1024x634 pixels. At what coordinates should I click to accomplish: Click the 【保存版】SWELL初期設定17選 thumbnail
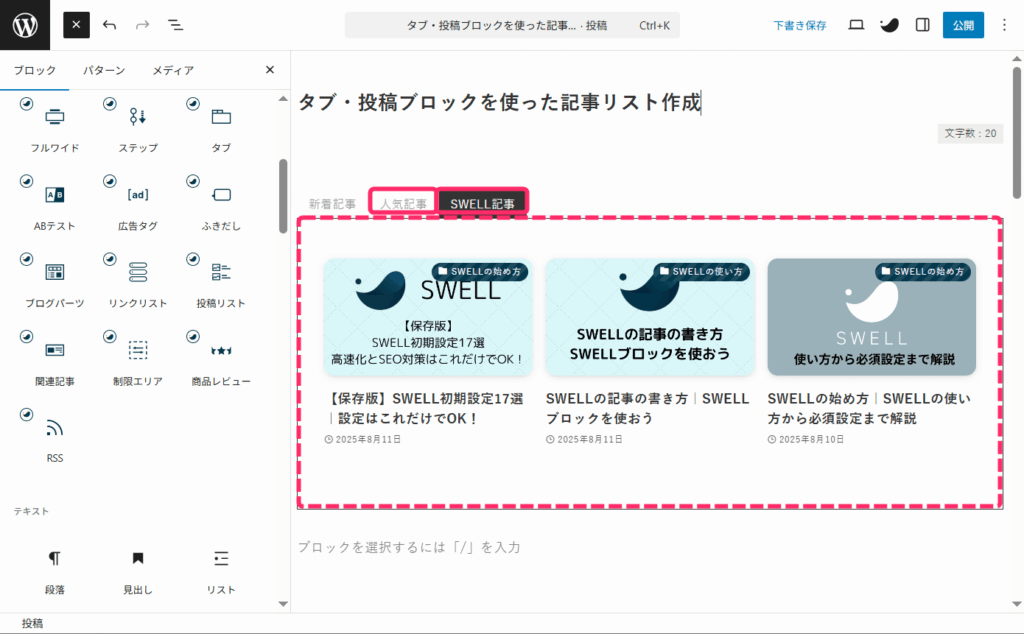[x=428, y=317]
